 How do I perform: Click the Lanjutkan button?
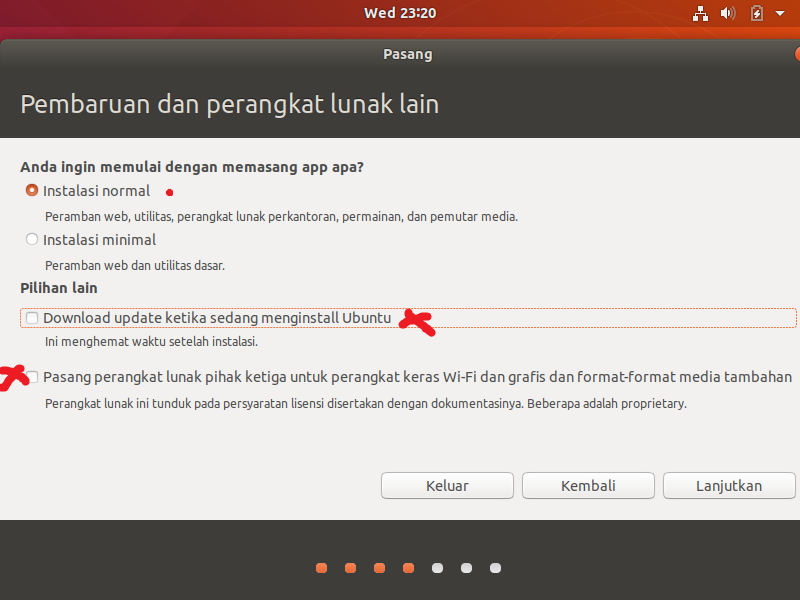[x=729, y=485]
